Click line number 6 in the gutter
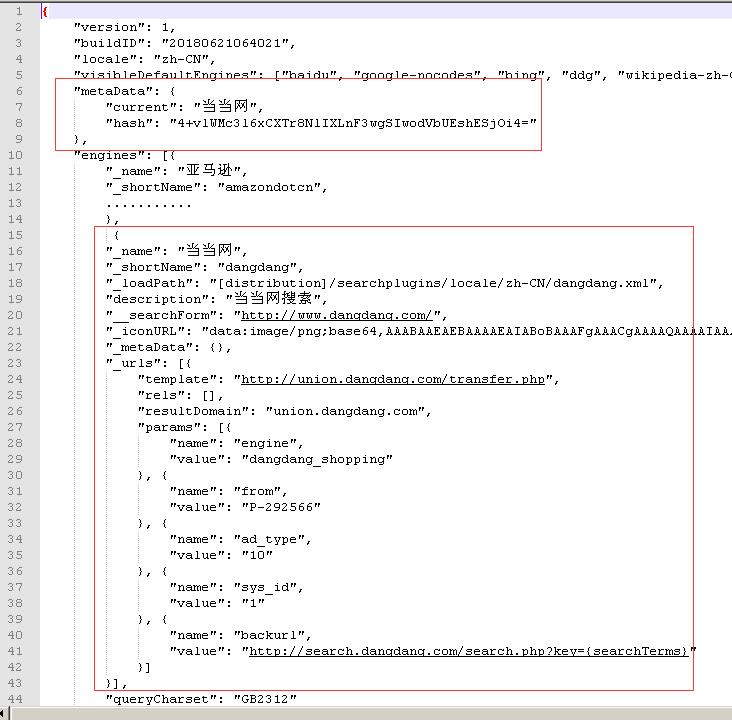 pyautogui.click(x=19, y=91)
